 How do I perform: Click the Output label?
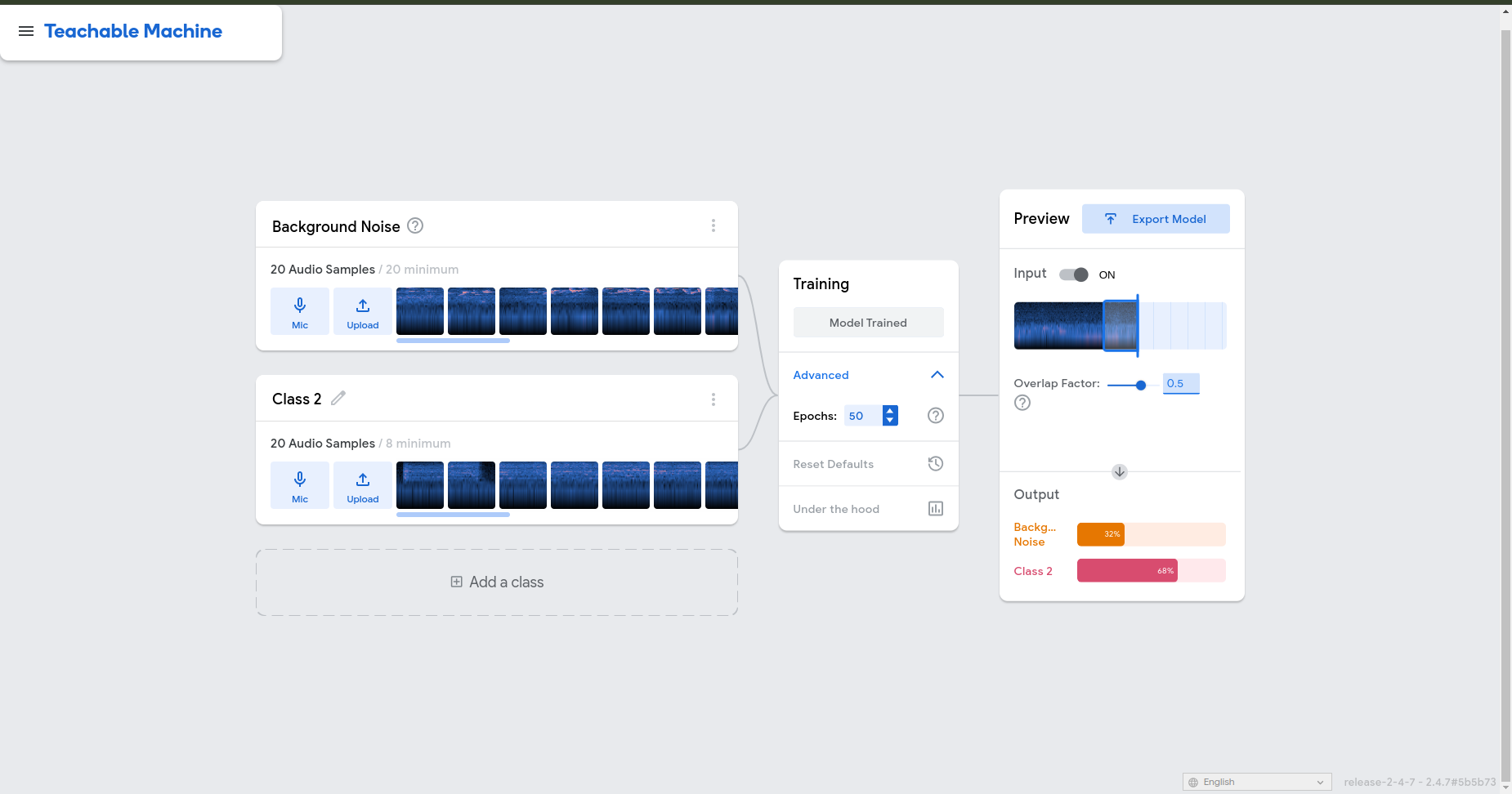[x=1036, y=494]
